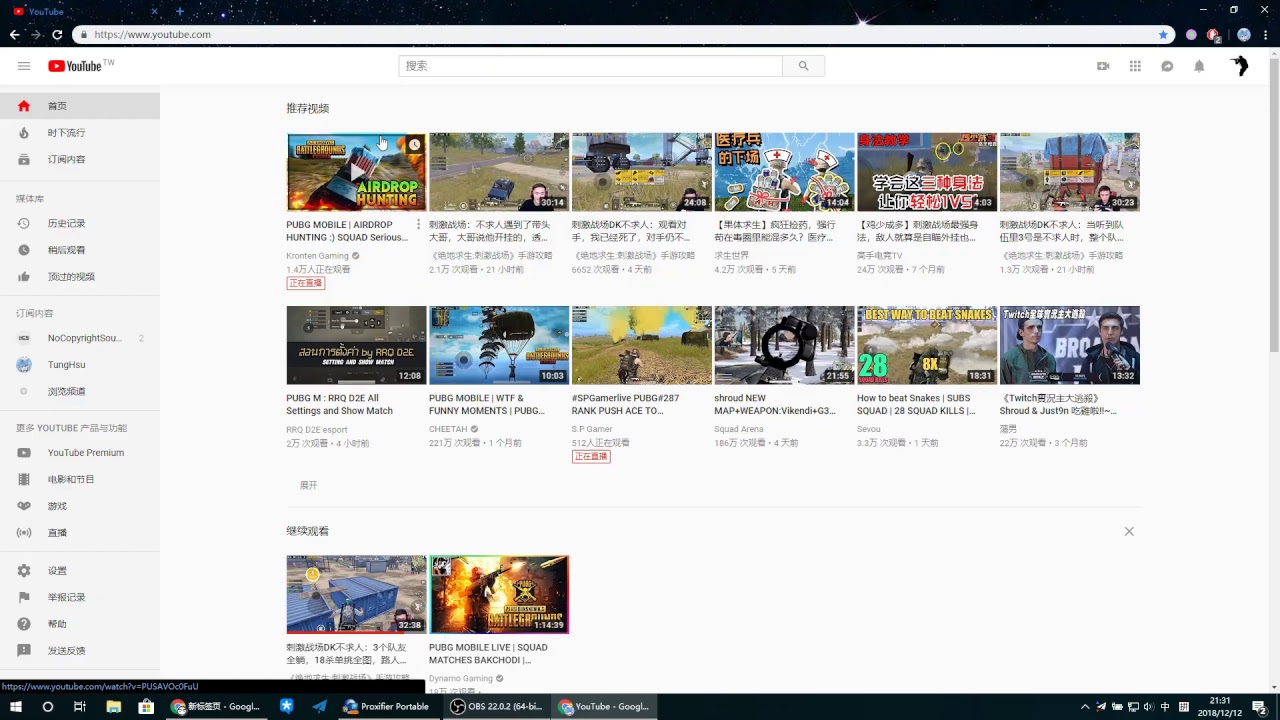Reload the page in the browser

(57, 34)
